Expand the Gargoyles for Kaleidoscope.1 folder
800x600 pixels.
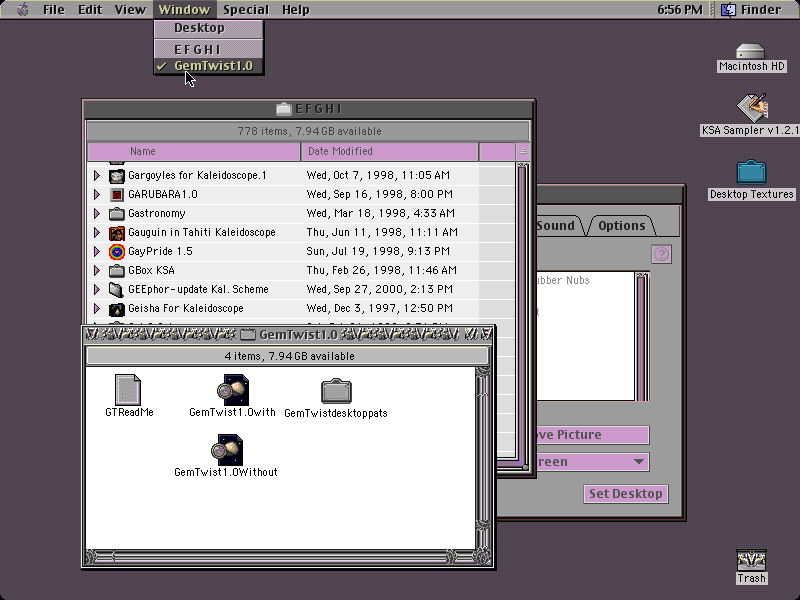click(x=96, y=176)
